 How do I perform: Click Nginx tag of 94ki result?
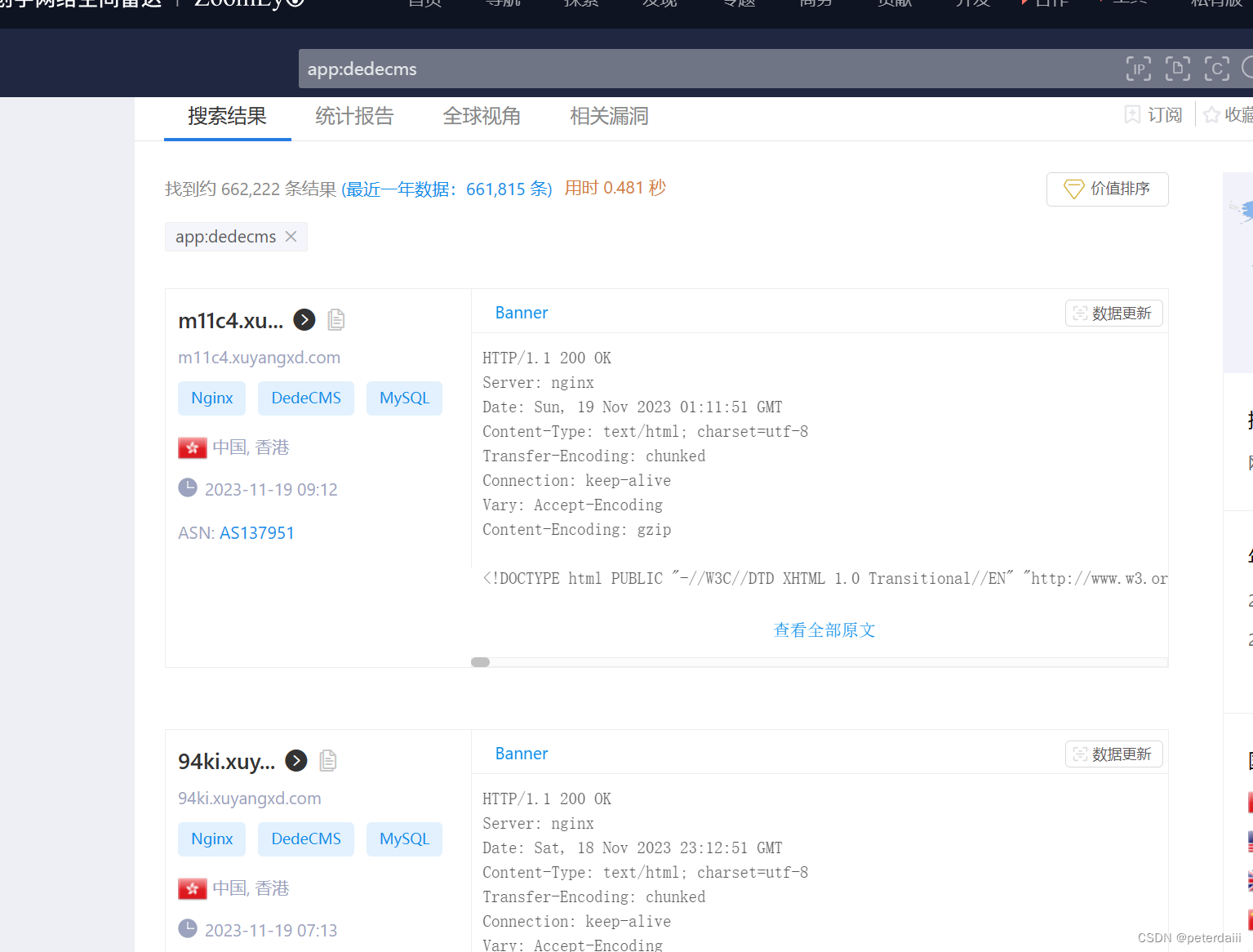pyautogui.click(x=212, y=839)
